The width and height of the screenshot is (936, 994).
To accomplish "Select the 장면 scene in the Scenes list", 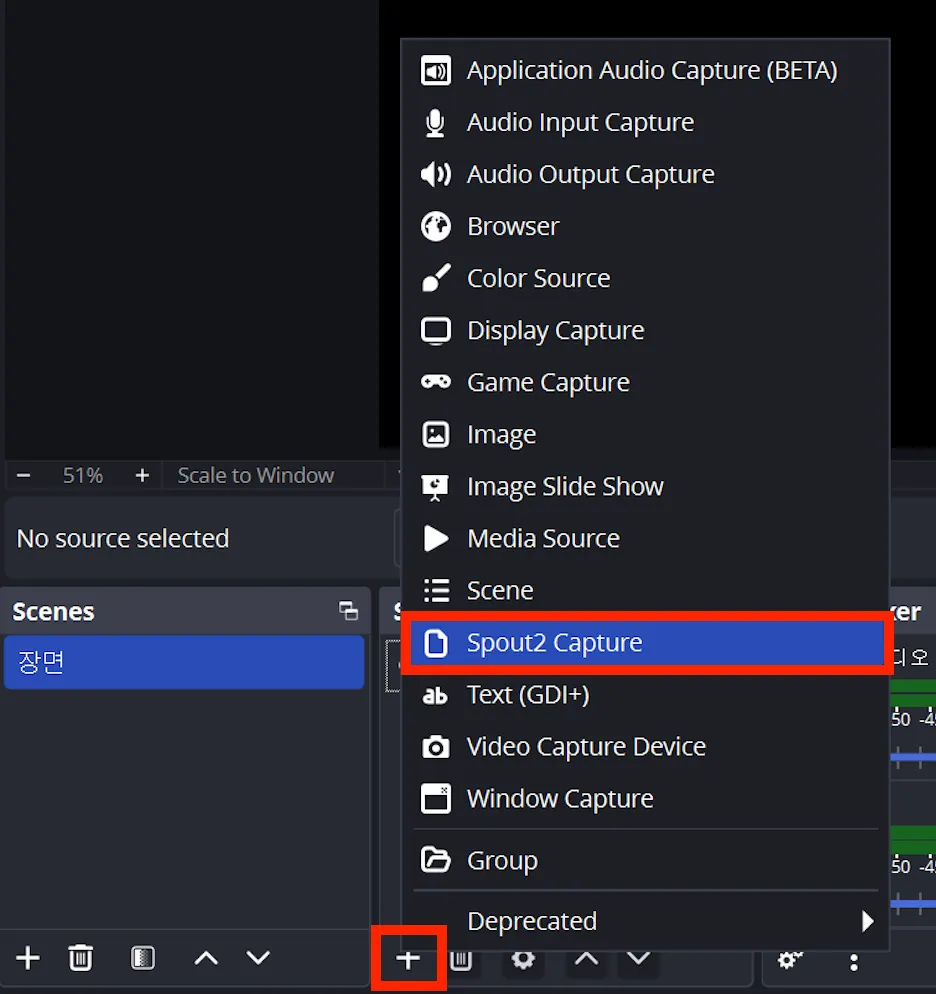I will tap(185, 662).
